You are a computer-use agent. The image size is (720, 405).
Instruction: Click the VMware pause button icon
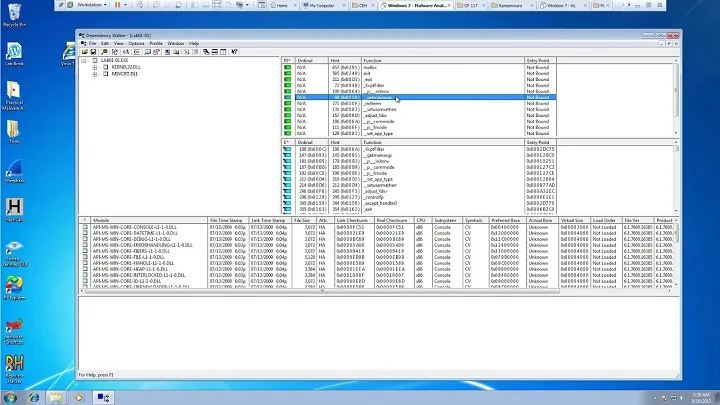click(x=116, y=5)
